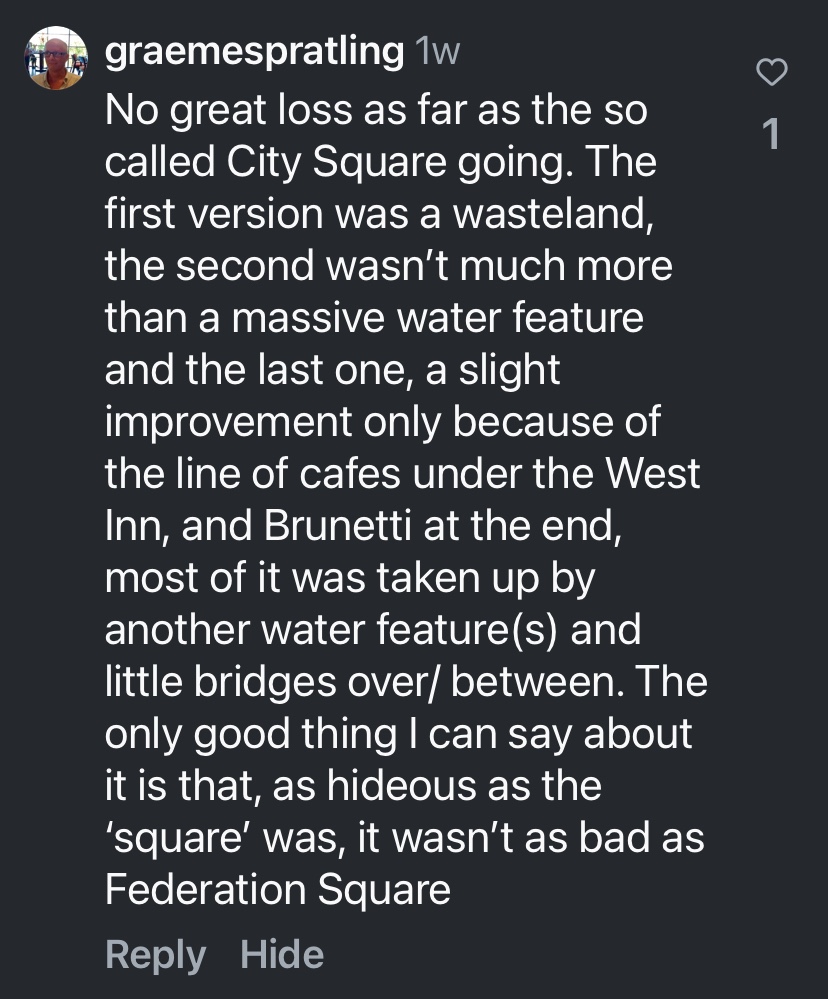Like the comment with the heart icon
Viewport: 828px width, 999px height.
(771, 72)
